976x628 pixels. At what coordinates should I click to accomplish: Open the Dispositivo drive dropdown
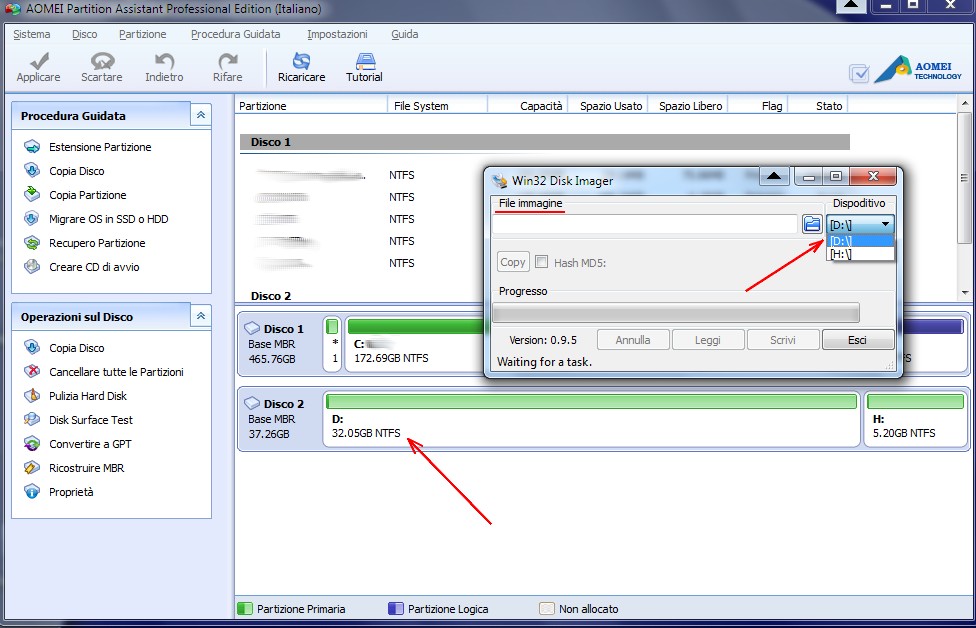pyautogui.click(x=860, y=225)
